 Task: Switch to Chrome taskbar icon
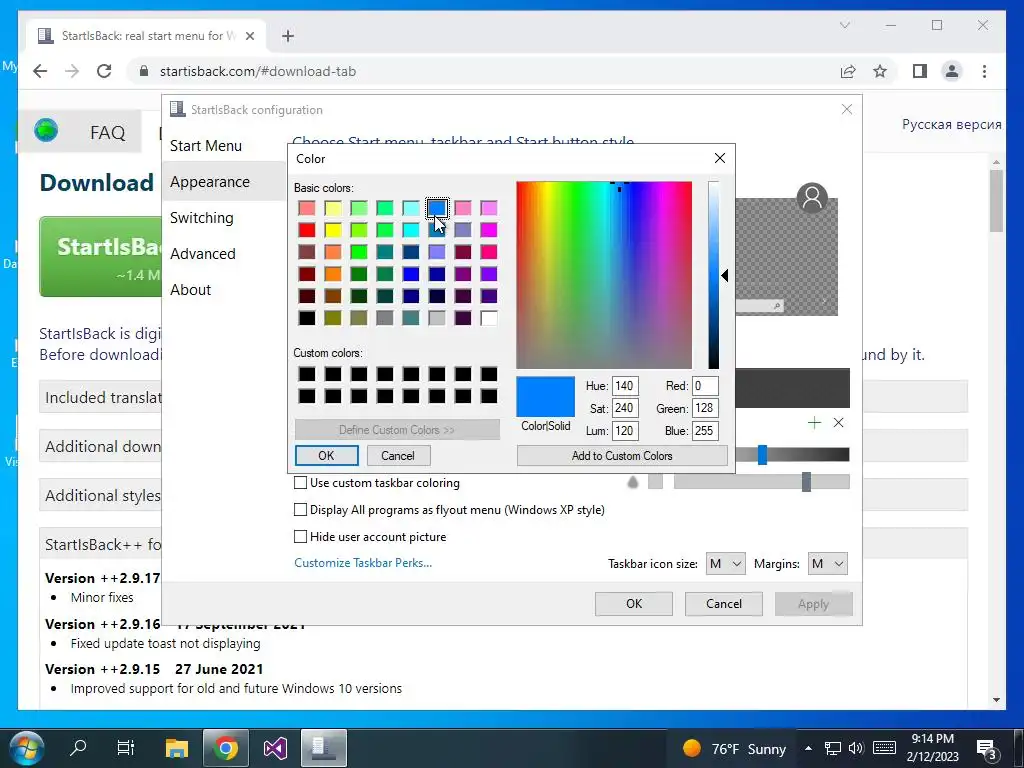(226, 748)
